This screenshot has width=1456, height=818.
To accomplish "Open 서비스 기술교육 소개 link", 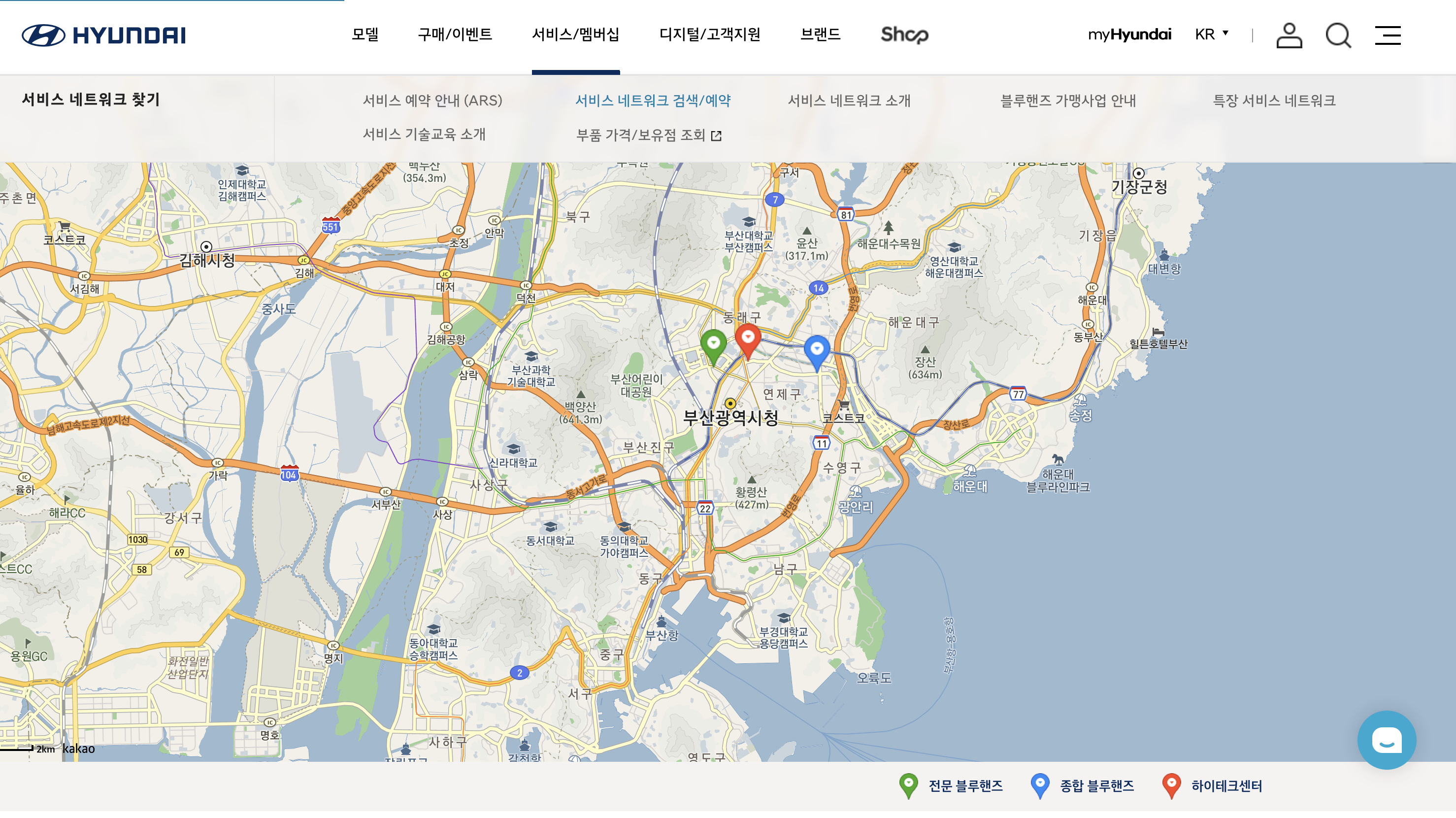I will 424,135.
